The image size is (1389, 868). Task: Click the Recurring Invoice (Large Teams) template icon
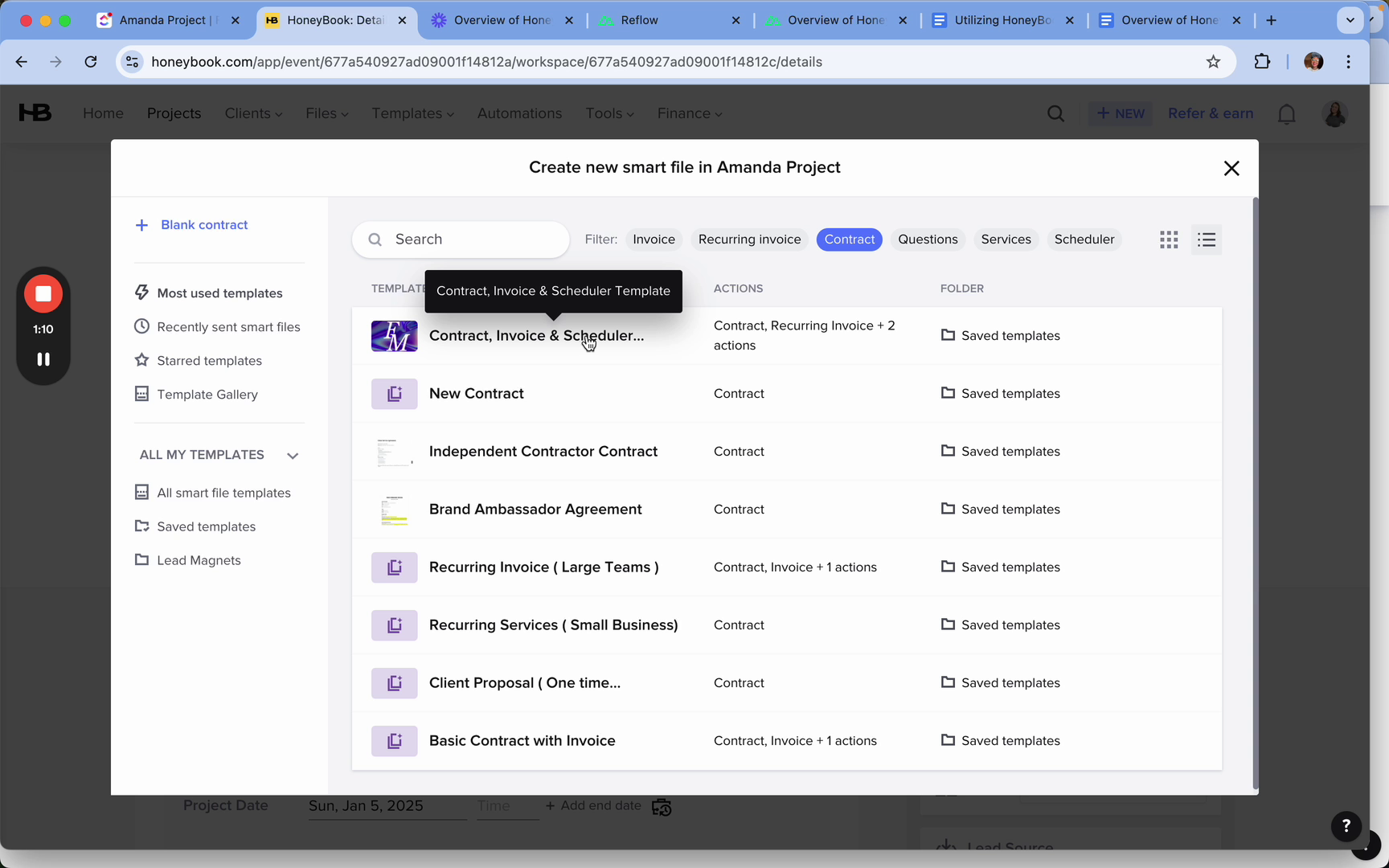394,567
